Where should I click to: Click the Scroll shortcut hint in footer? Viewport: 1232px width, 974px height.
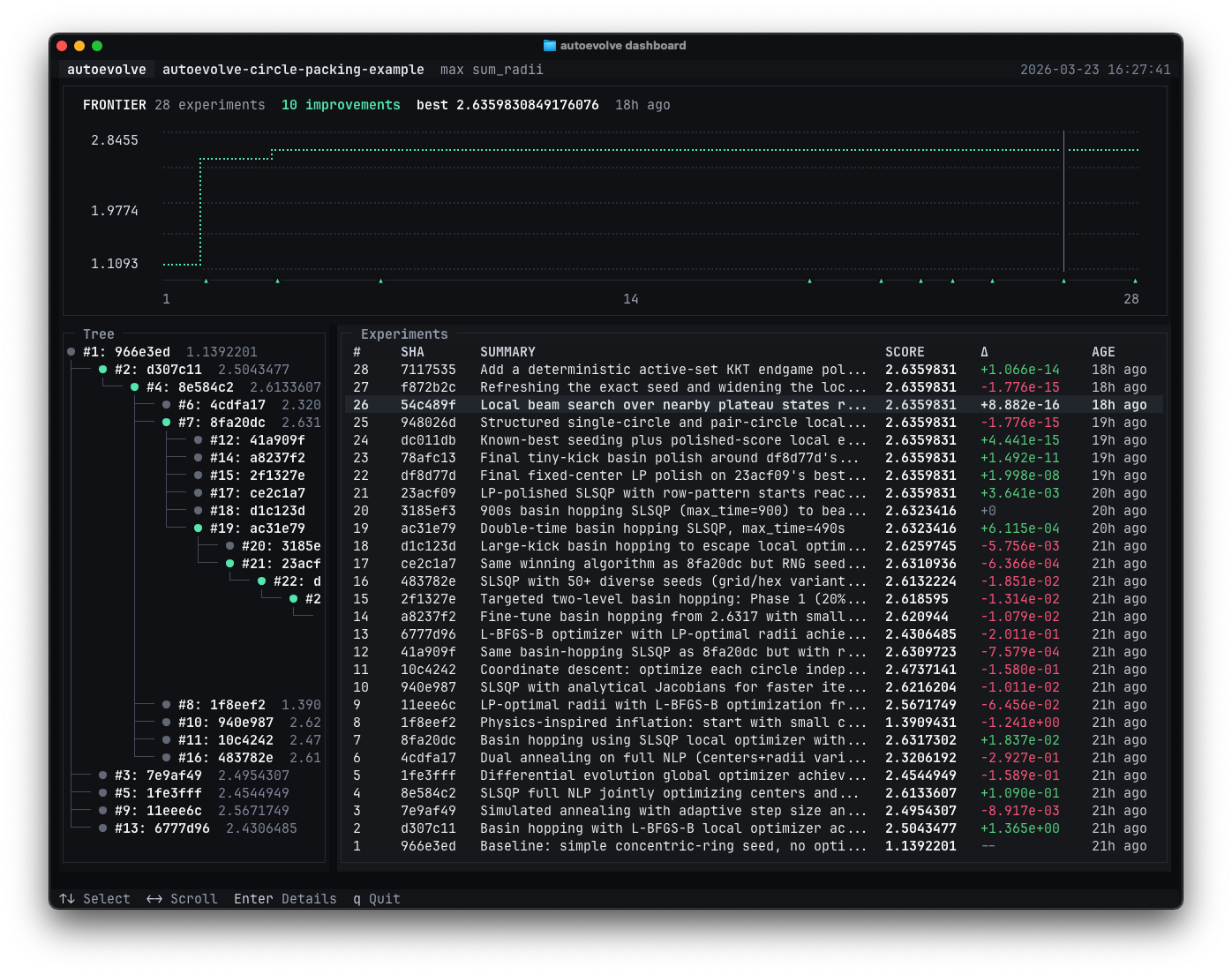[182, 899]
